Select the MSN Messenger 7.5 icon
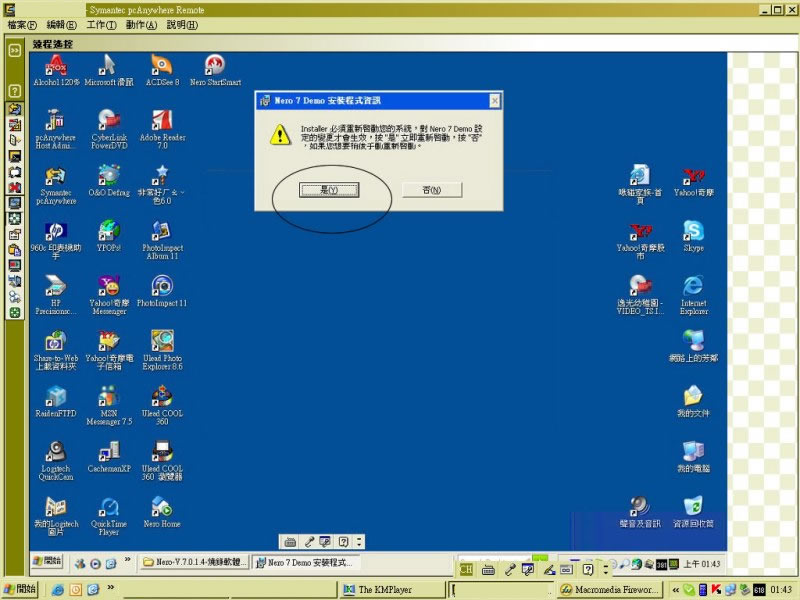 pyautogui.click(x=109, y=406)
